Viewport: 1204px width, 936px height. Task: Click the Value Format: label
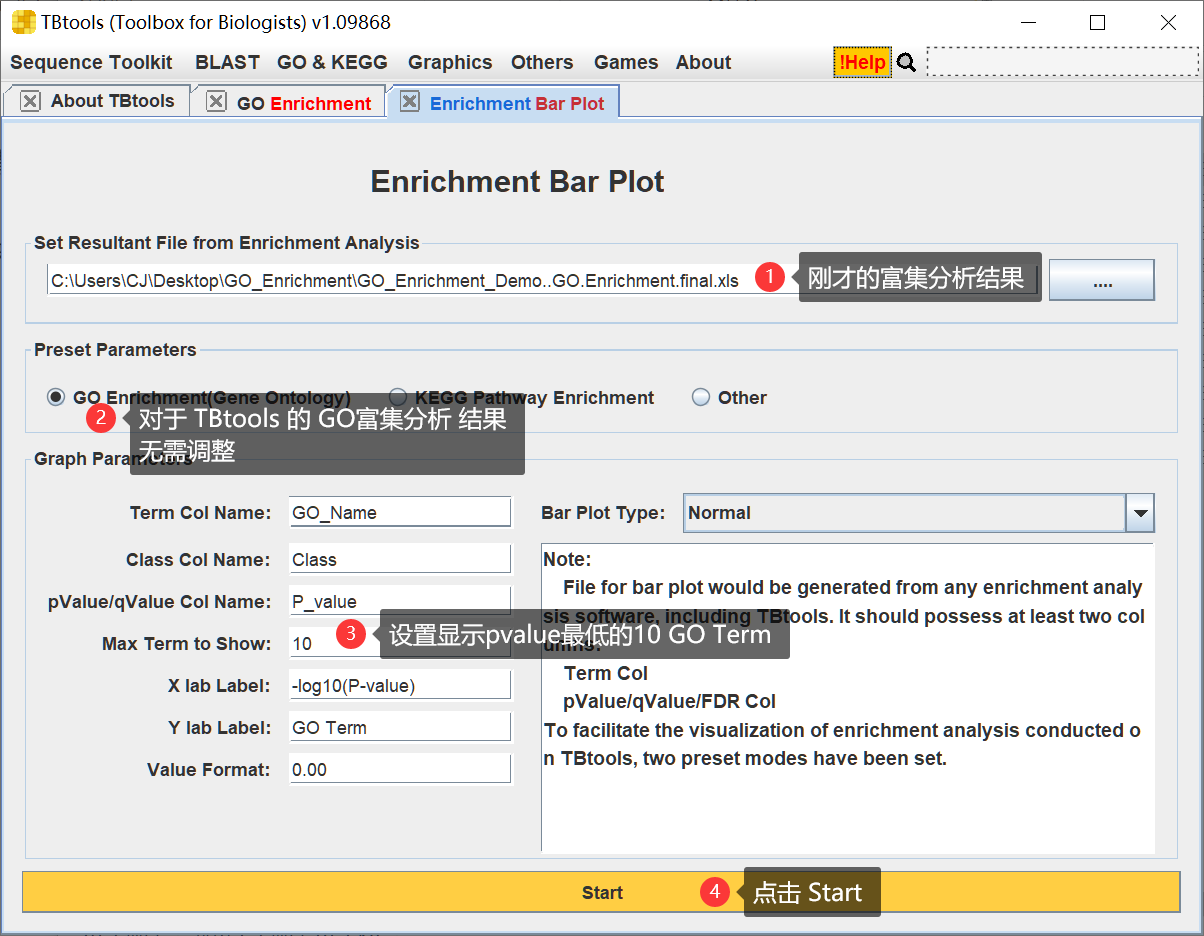(209, 770)
